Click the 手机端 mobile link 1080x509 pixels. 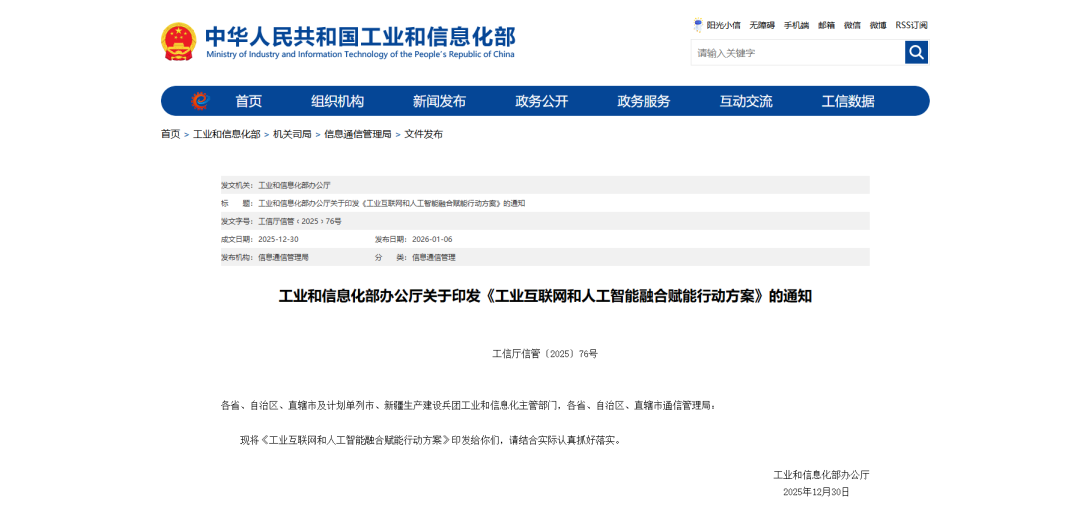[x=796, y=25]
